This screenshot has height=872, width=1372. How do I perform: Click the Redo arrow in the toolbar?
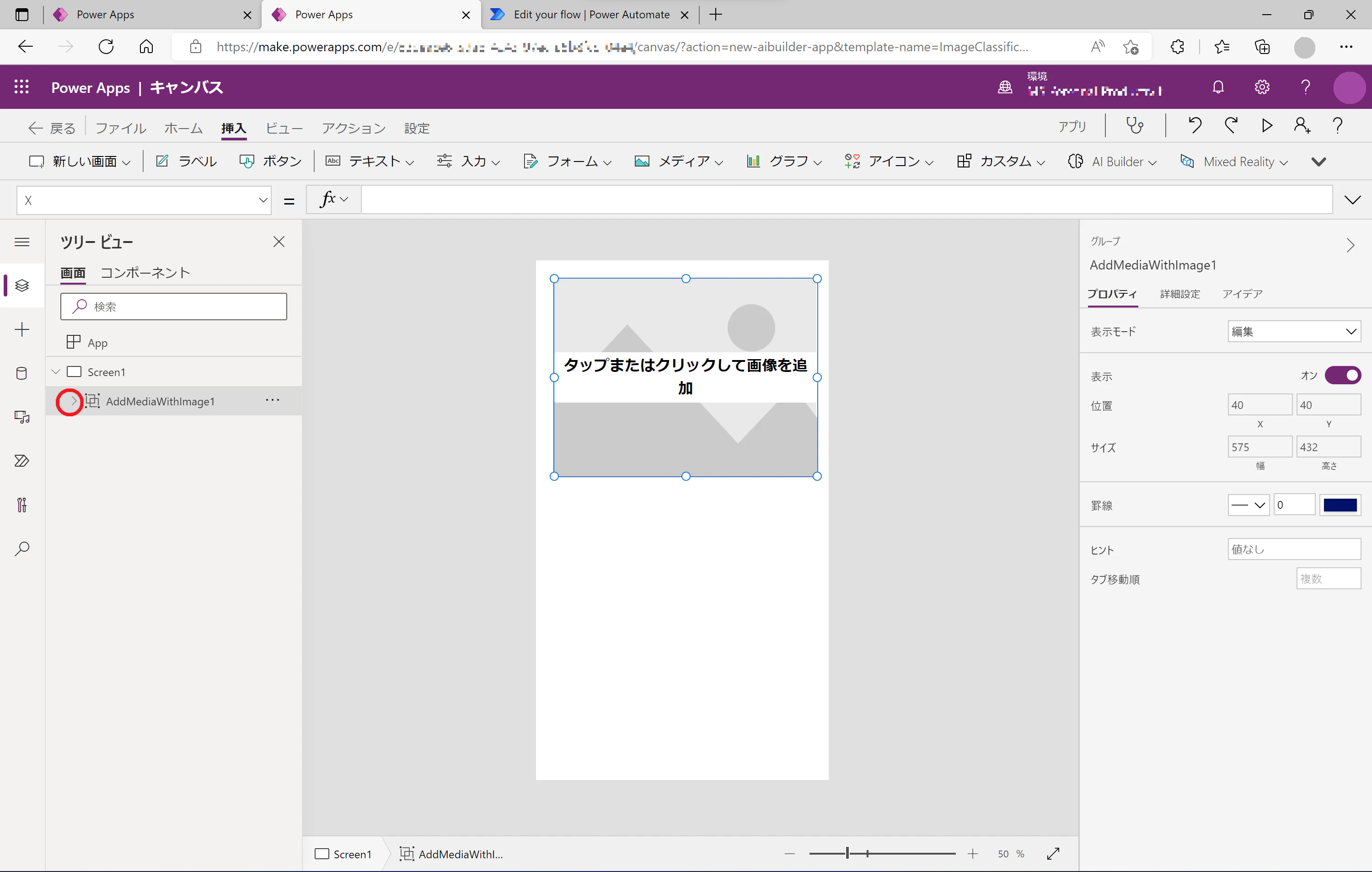tap(1231, 125)
